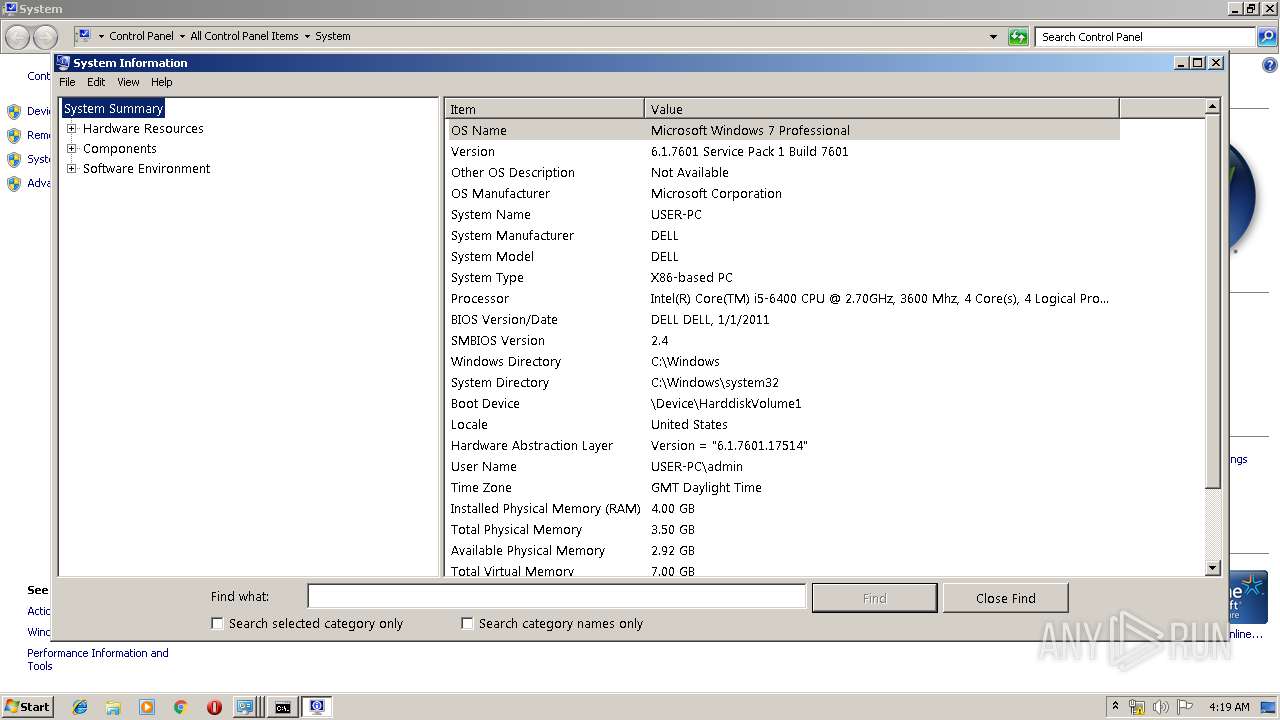Screen dimensions: 1280x720
Task: Open the Action Center flag icon
Action: click(x=1185, y=707)
